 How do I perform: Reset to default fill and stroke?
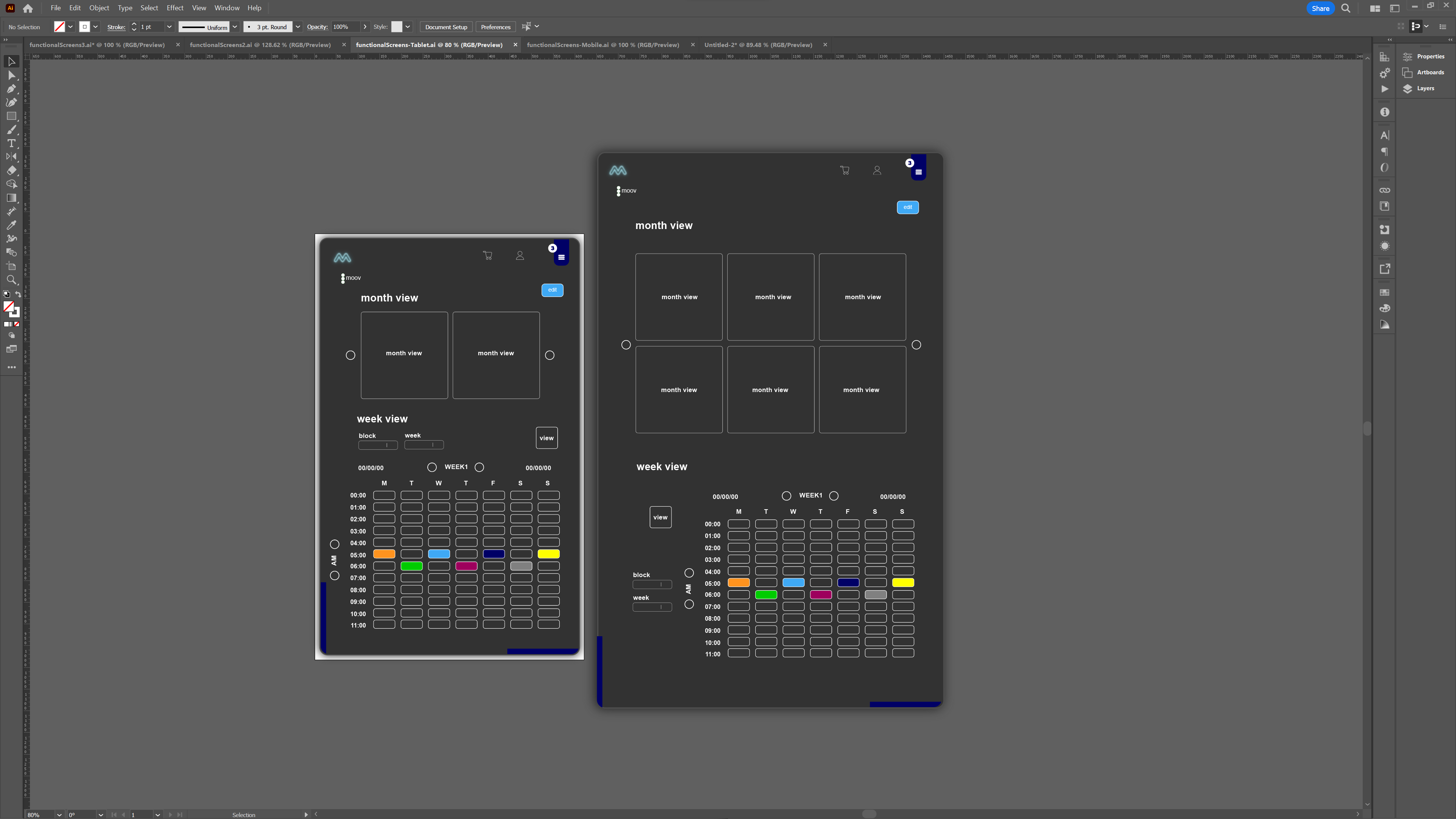pyautogui.click(x=6, y=294)
